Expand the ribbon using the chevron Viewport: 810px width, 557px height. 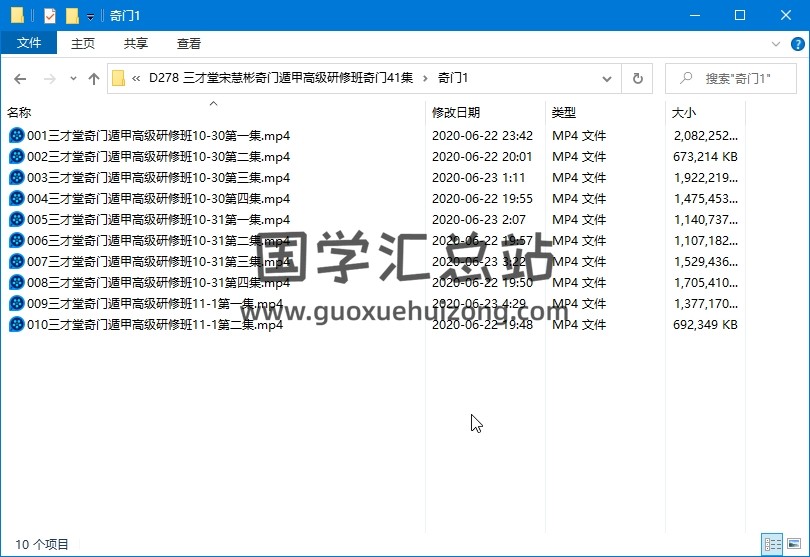(x=777, y=44)
